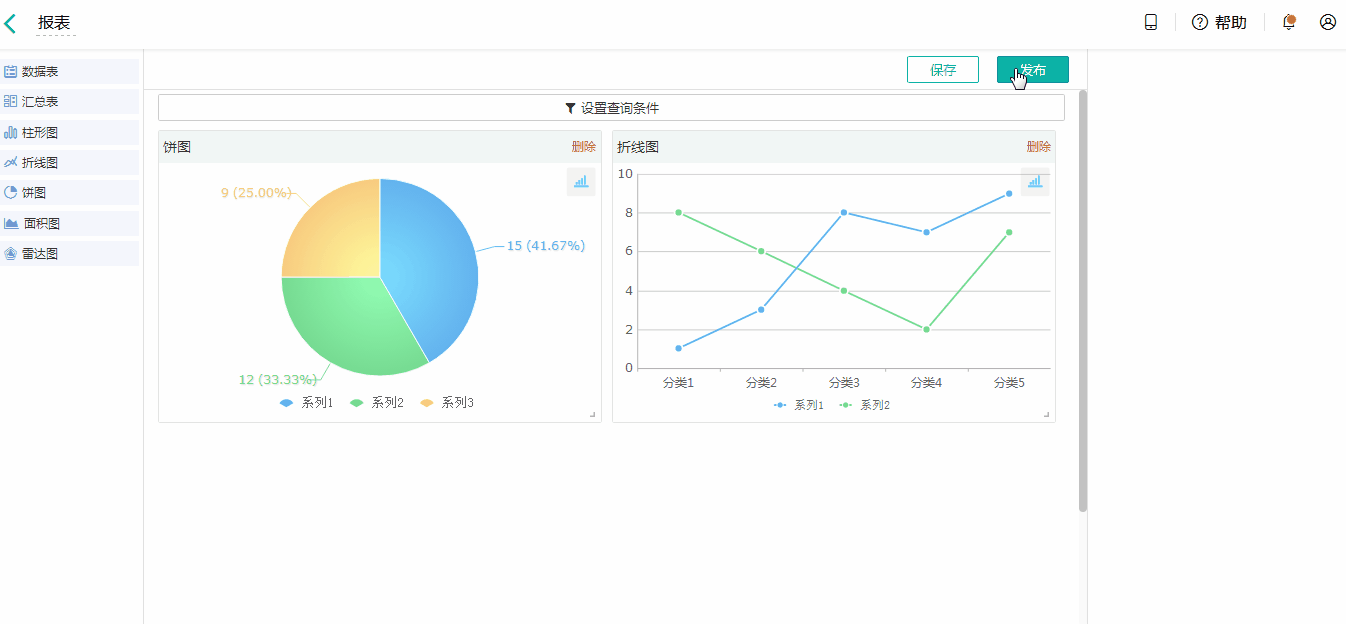Open the chart type switcher on the line chart

tap(1035, 182)
